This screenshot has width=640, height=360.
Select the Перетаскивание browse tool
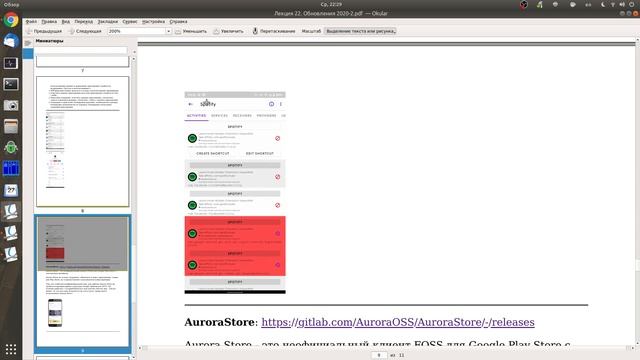(273, 31)
